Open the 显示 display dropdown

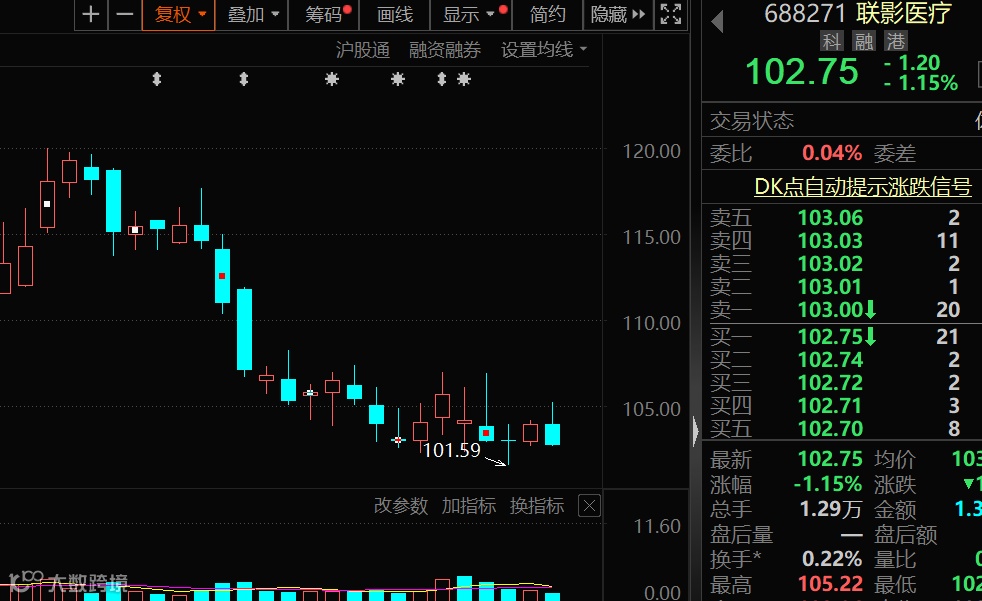(471, 14)
